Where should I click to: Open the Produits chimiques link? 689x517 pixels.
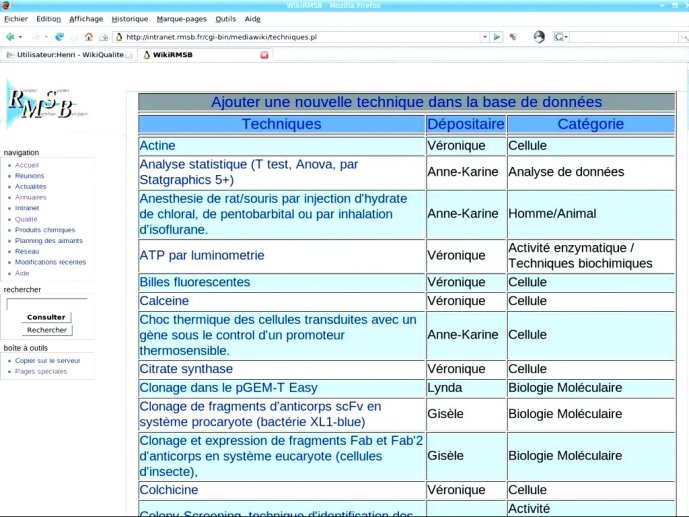click(45, 230)
